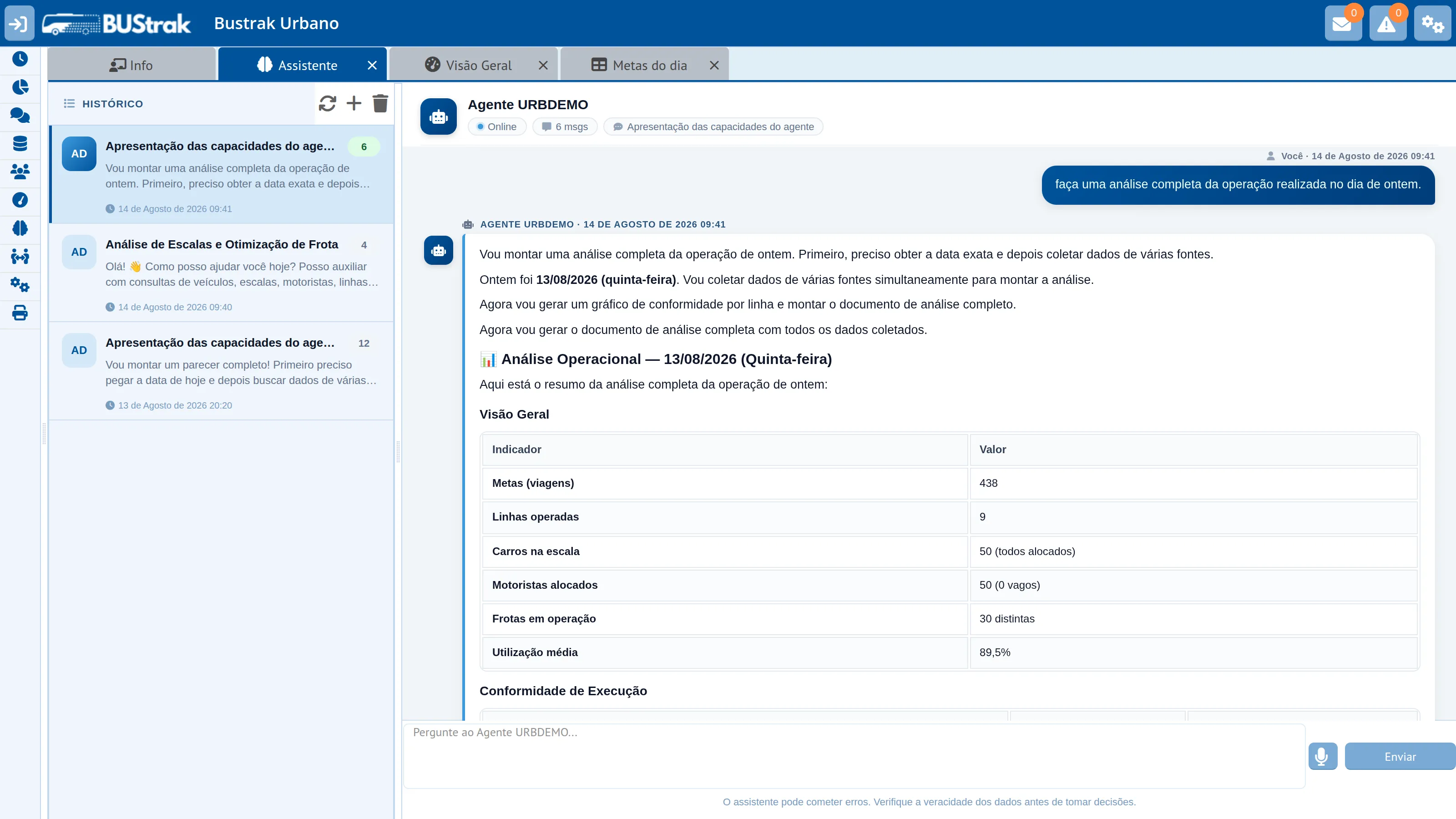The image size is (1456, 819).
Task: Switch to the Info tab
Action: 131,65
